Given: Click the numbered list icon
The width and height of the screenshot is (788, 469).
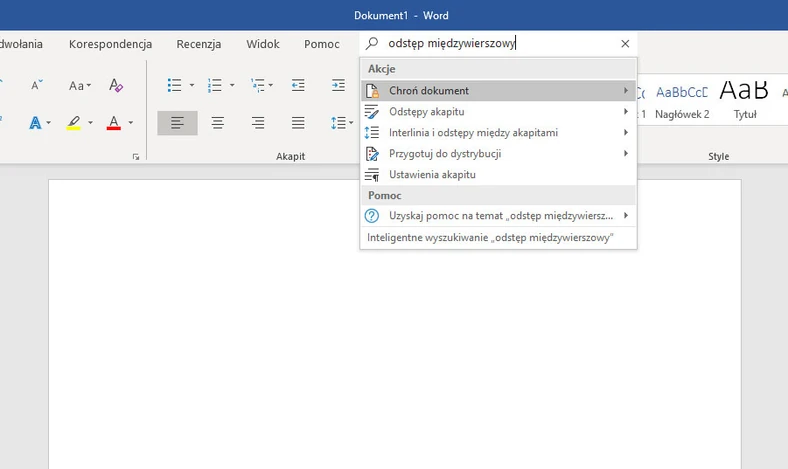Looking at the screenshot, I should pos(215,86).
